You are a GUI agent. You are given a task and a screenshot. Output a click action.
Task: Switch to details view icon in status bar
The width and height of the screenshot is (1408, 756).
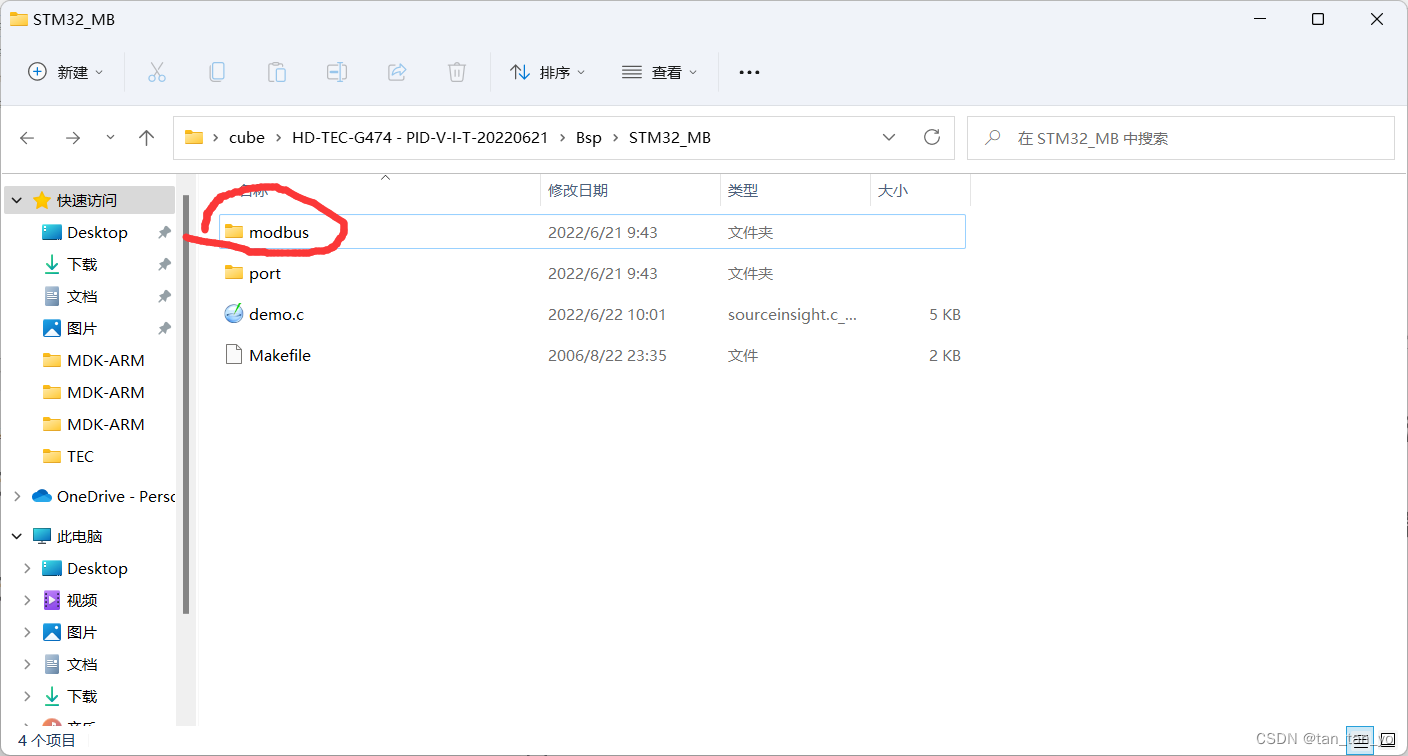point(1358,740)
